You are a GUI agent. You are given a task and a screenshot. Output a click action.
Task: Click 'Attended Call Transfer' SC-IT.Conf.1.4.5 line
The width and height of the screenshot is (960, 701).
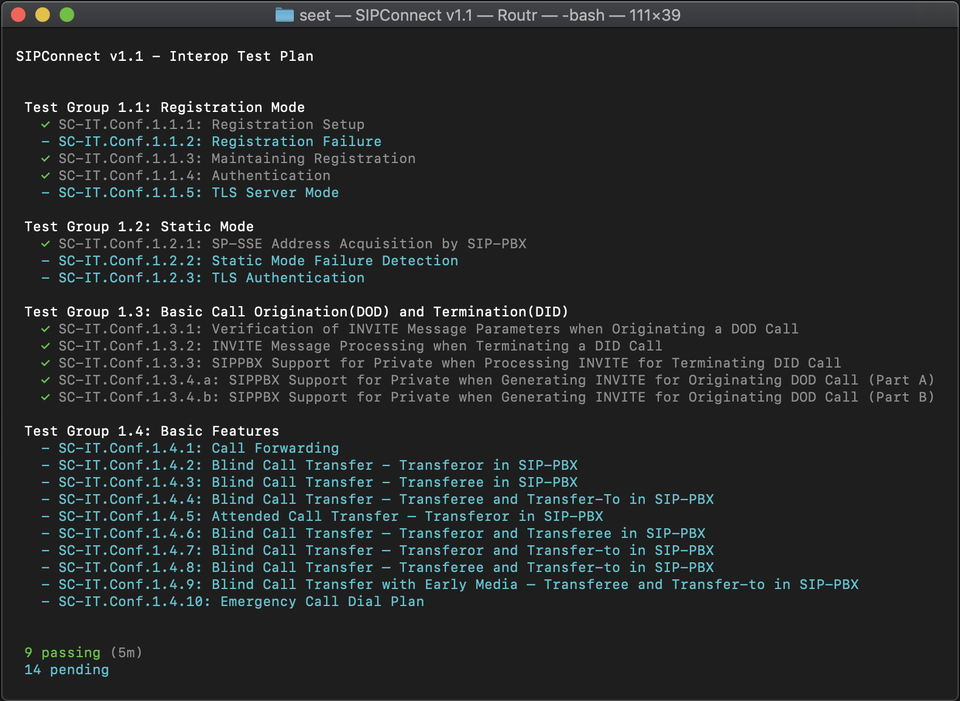coord(331,517)
